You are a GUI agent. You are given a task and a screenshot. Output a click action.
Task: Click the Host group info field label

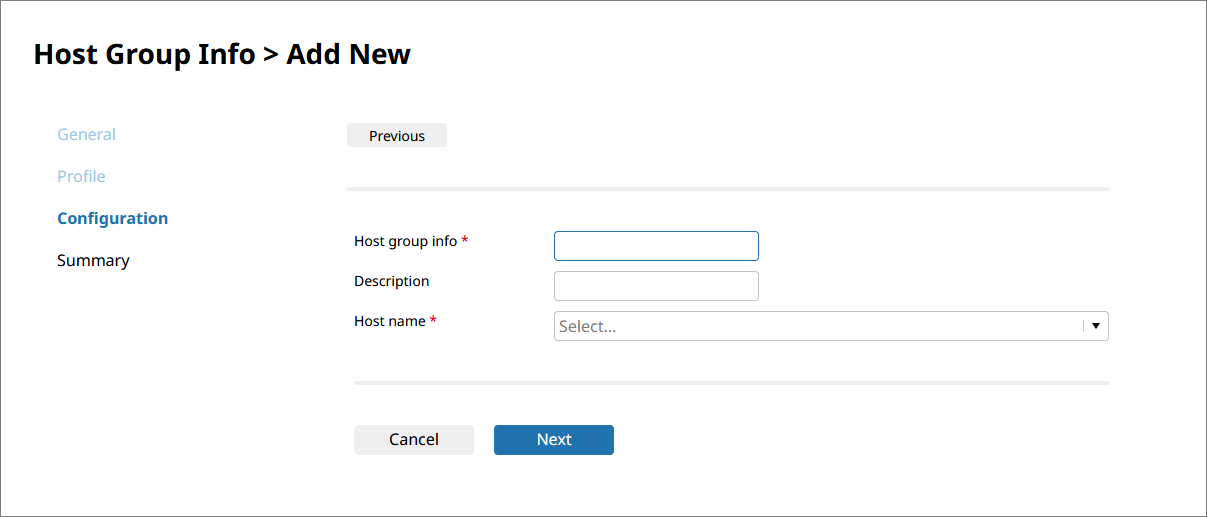coord(405,241)
